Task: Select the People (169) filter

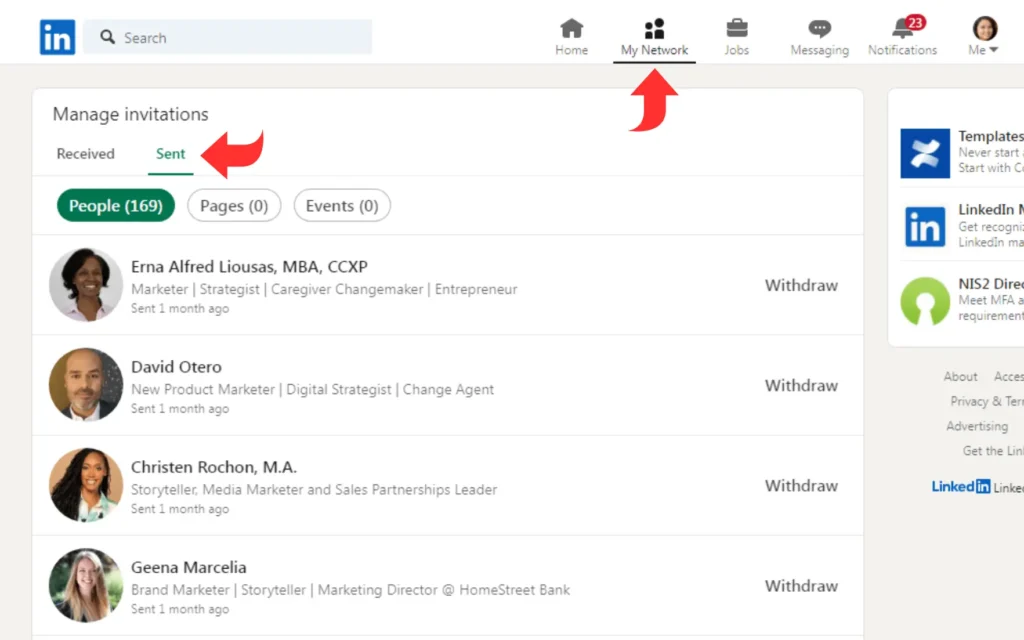Action: pos(116,206)
